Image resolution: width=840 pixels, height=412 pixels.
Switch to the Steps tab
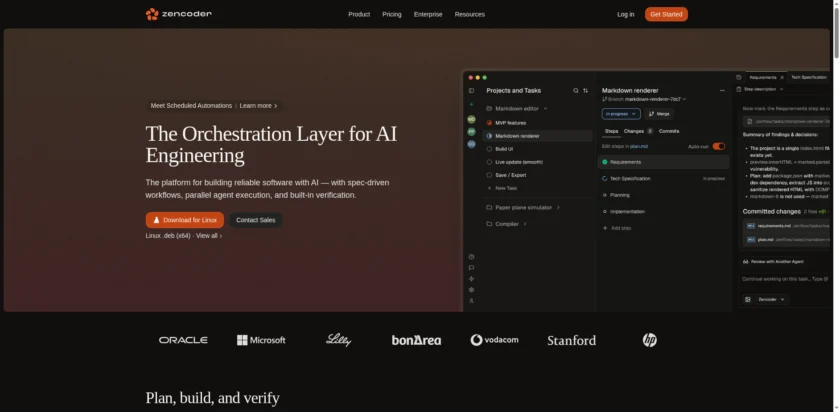[611, 131]
